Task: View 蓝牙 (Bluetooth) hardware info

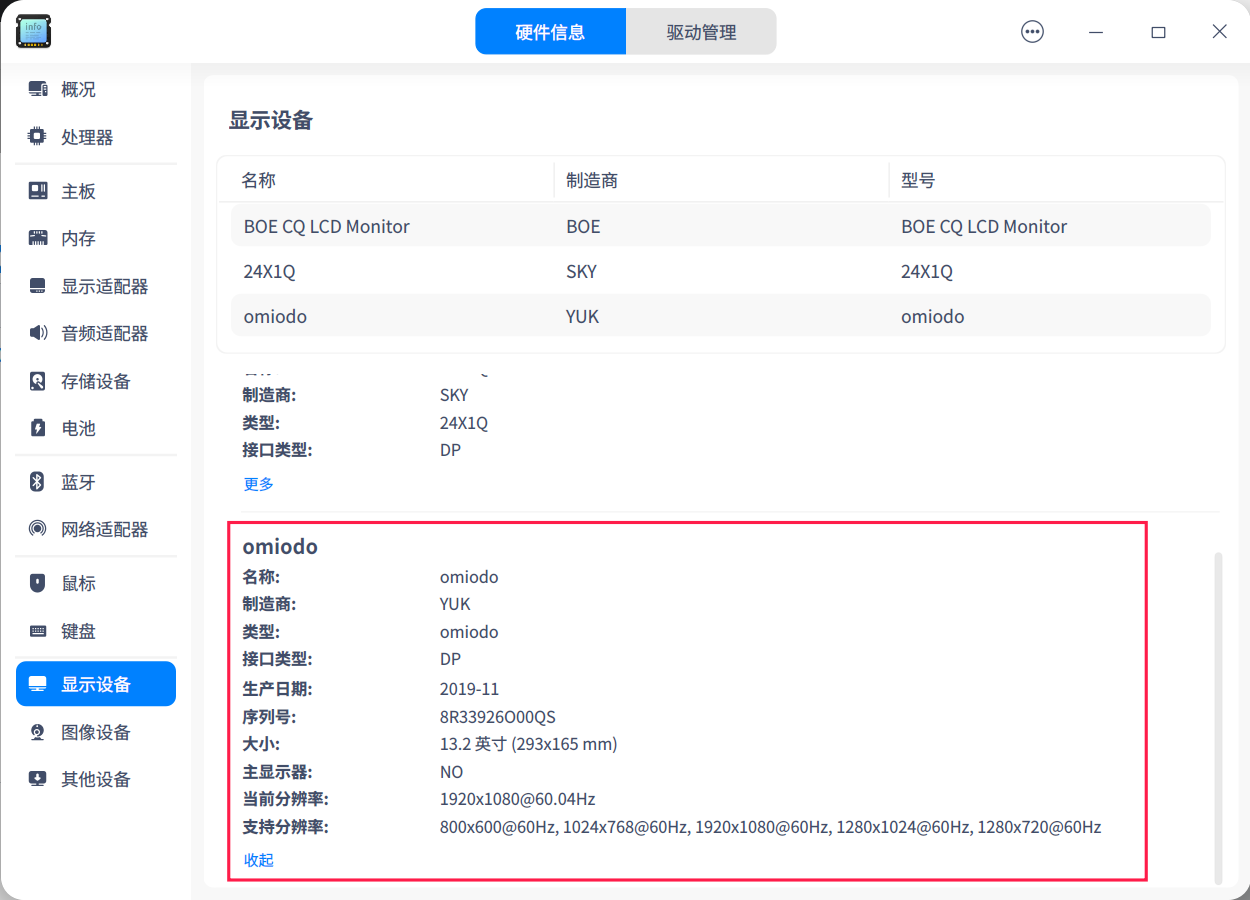Action: [73, 482]
